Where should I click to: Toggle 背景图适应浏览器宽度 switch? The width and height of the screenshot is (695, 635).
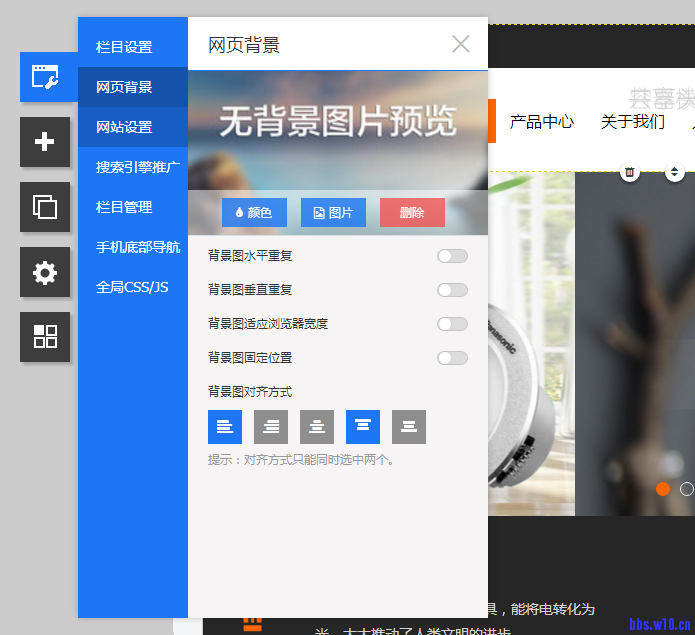[x=452, y=324]
